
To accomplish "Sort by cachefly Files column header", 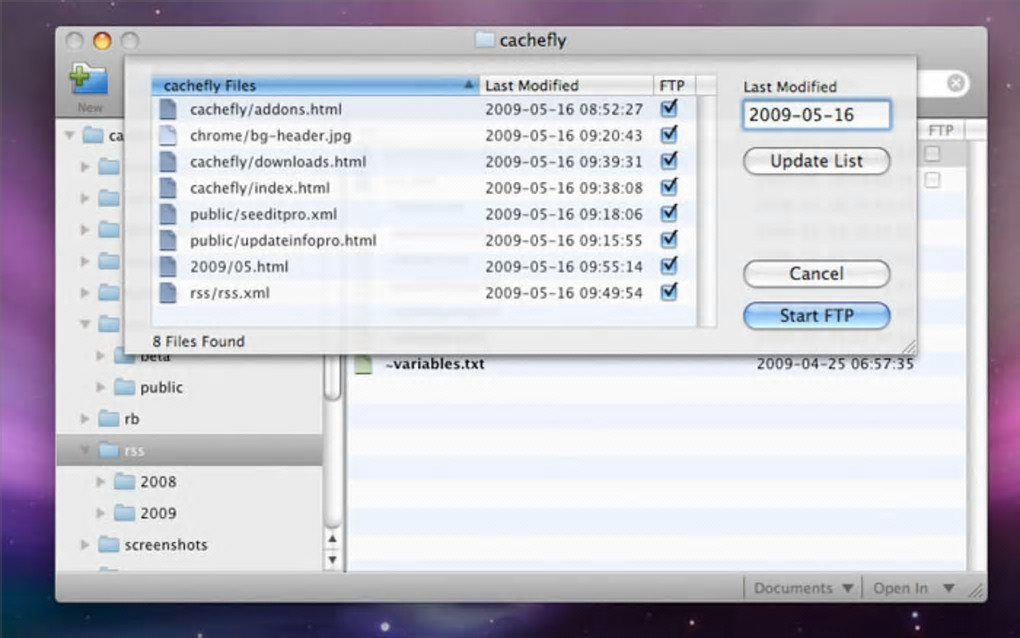I will (x=315, y=85).
